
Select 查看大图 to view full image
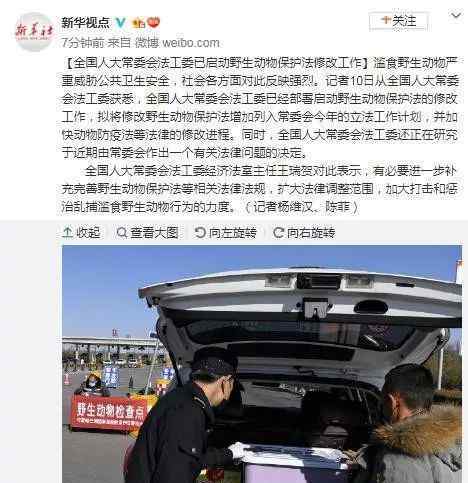tap(148, 233)
